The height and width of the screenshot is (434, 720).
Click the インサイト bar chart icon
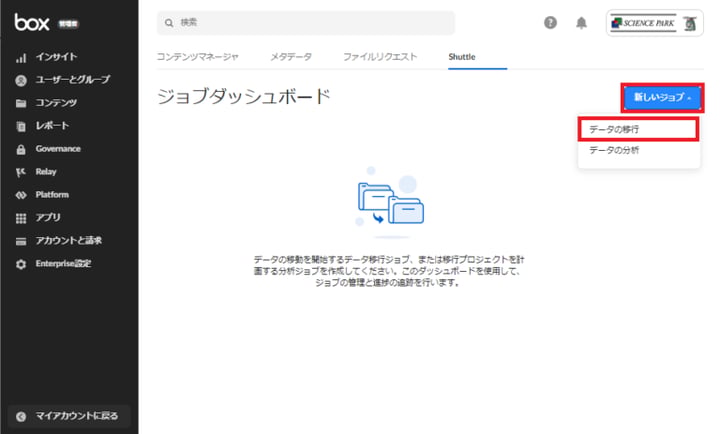(20, 57)
